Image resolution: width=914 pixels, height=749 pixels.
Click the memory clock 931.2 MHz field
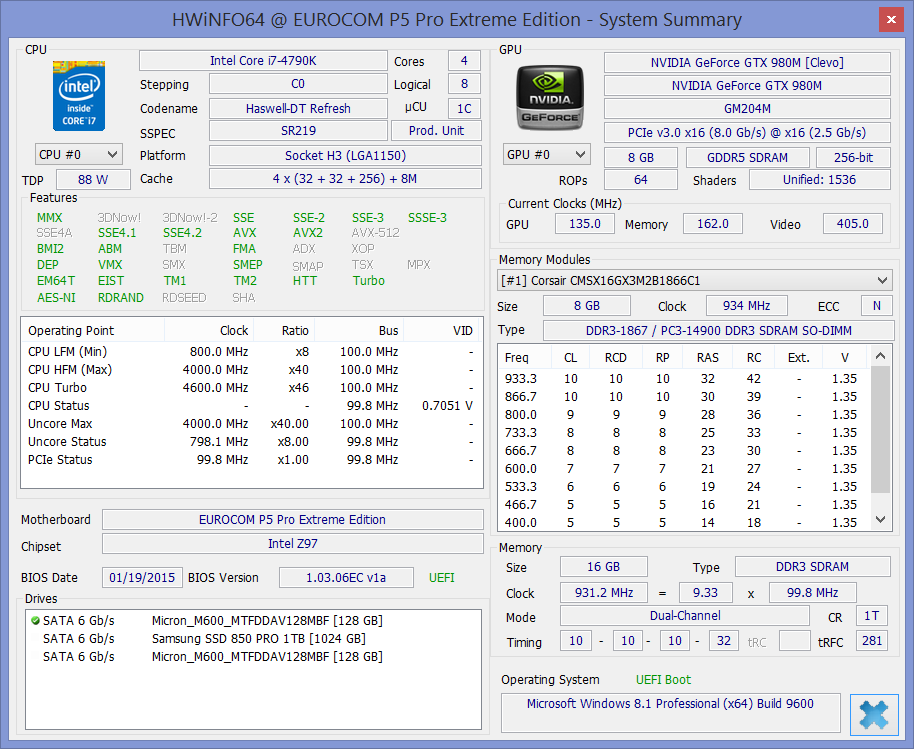(x=604, y=593)
